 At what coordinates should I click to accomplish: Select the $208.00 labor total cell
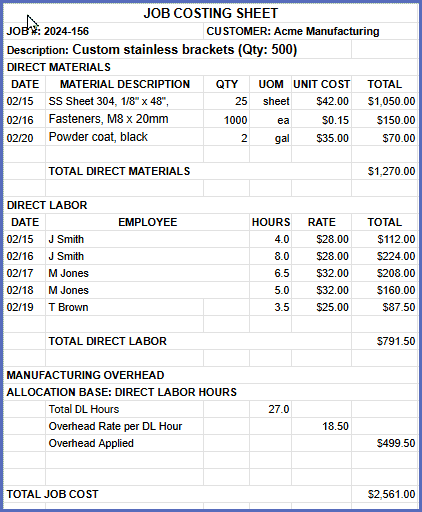385,273
